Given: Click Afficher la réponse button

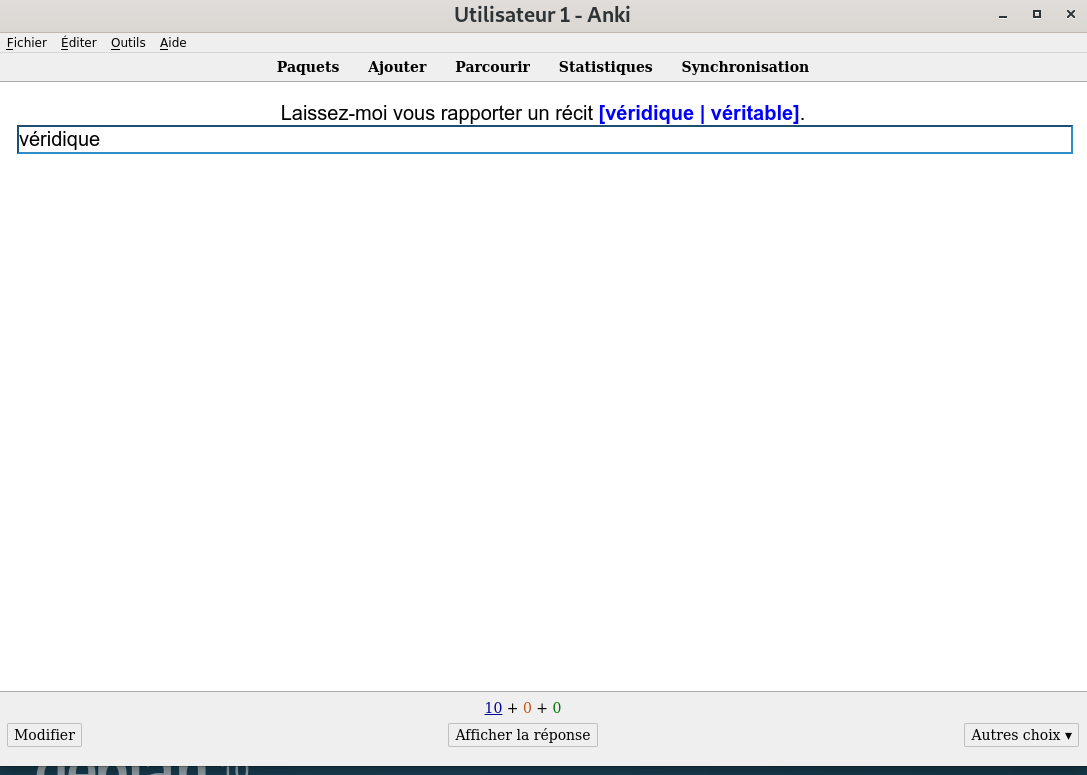Looking at the screenshot, I should [x=523, y=735].
